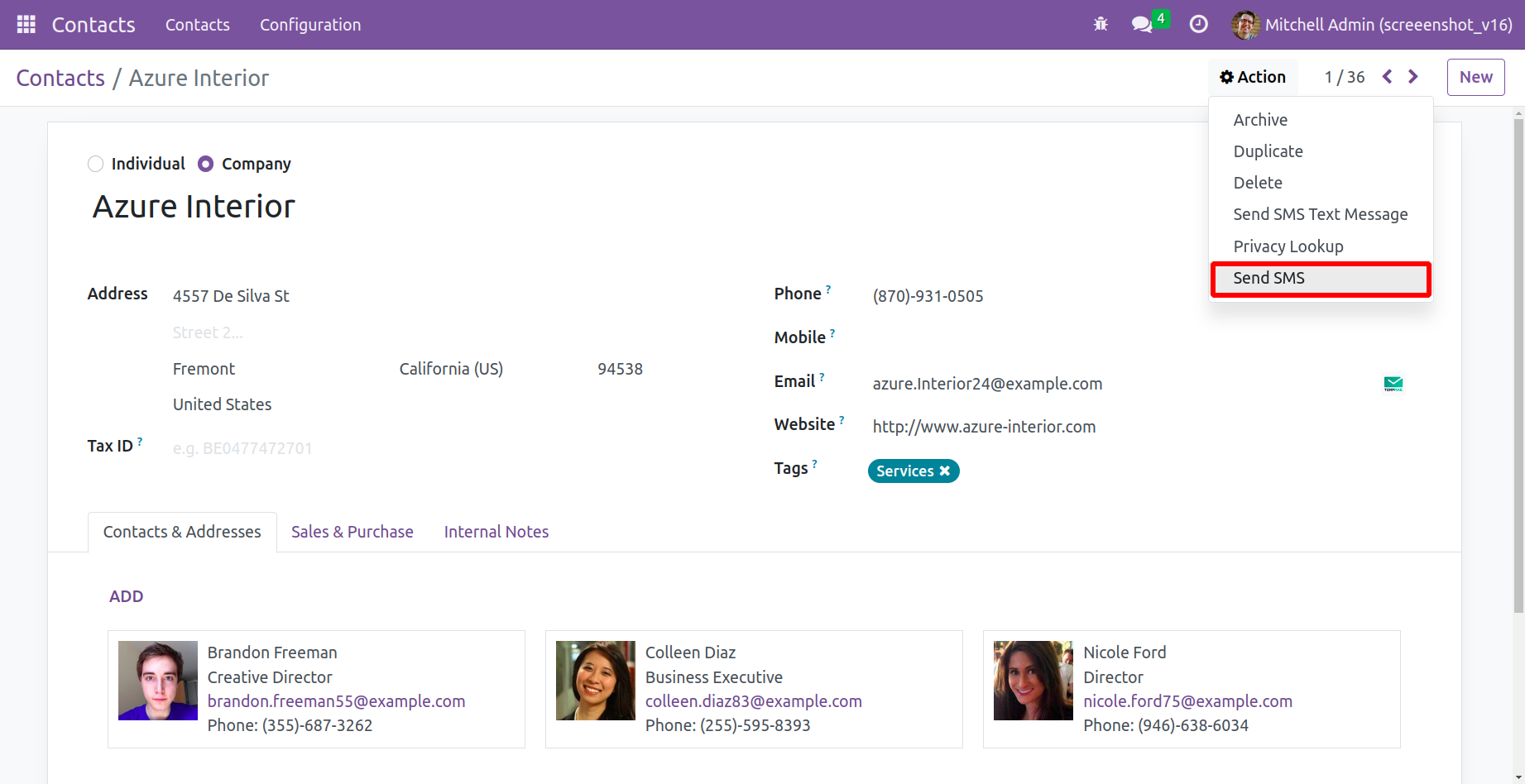Click the name Brandon Freeman on its card
This screenshot has width=1525, height=784.
click(x=272, y=653)
